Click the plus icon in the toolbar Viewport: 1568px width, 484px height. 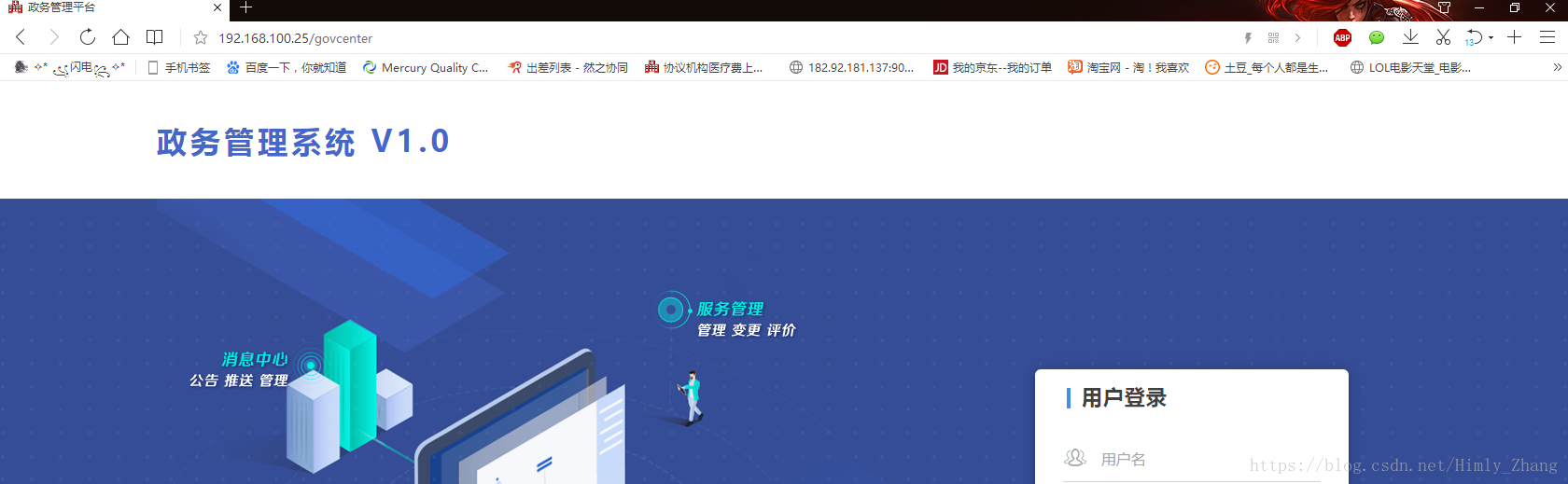tap(1514, 37)
